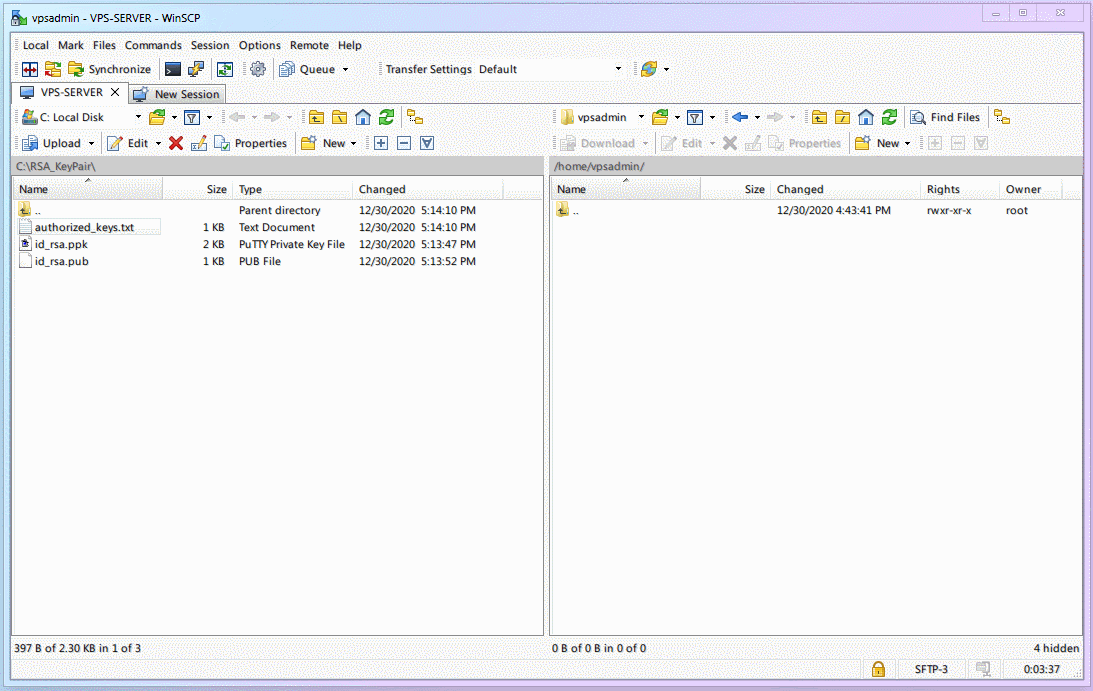The height and width of the screenshot is (691, 1093).
Task: Click the session lock icon in status bar
Action: tap(878, 669)
